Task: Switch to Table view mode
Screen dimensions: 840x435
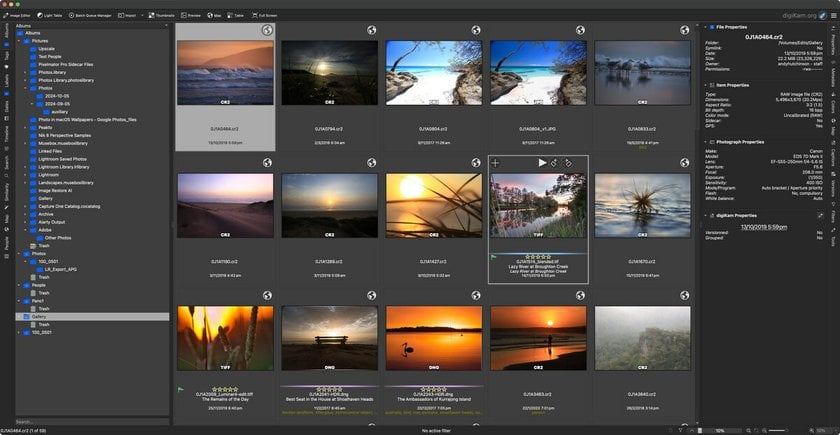Action: (x=236, y=16)
